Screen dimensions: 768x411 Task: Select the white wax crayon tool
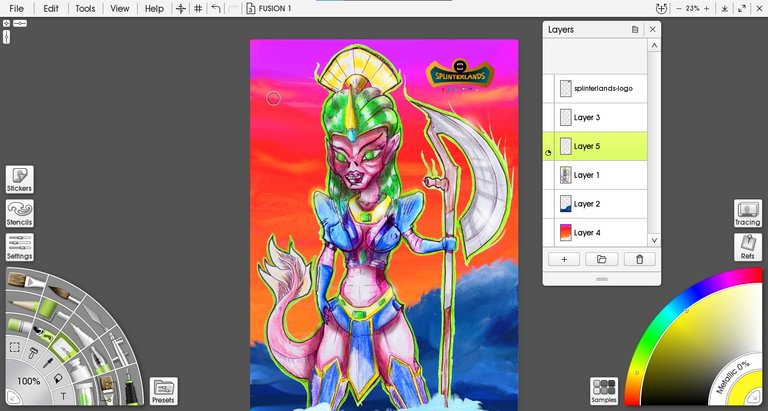pos(81,334)
